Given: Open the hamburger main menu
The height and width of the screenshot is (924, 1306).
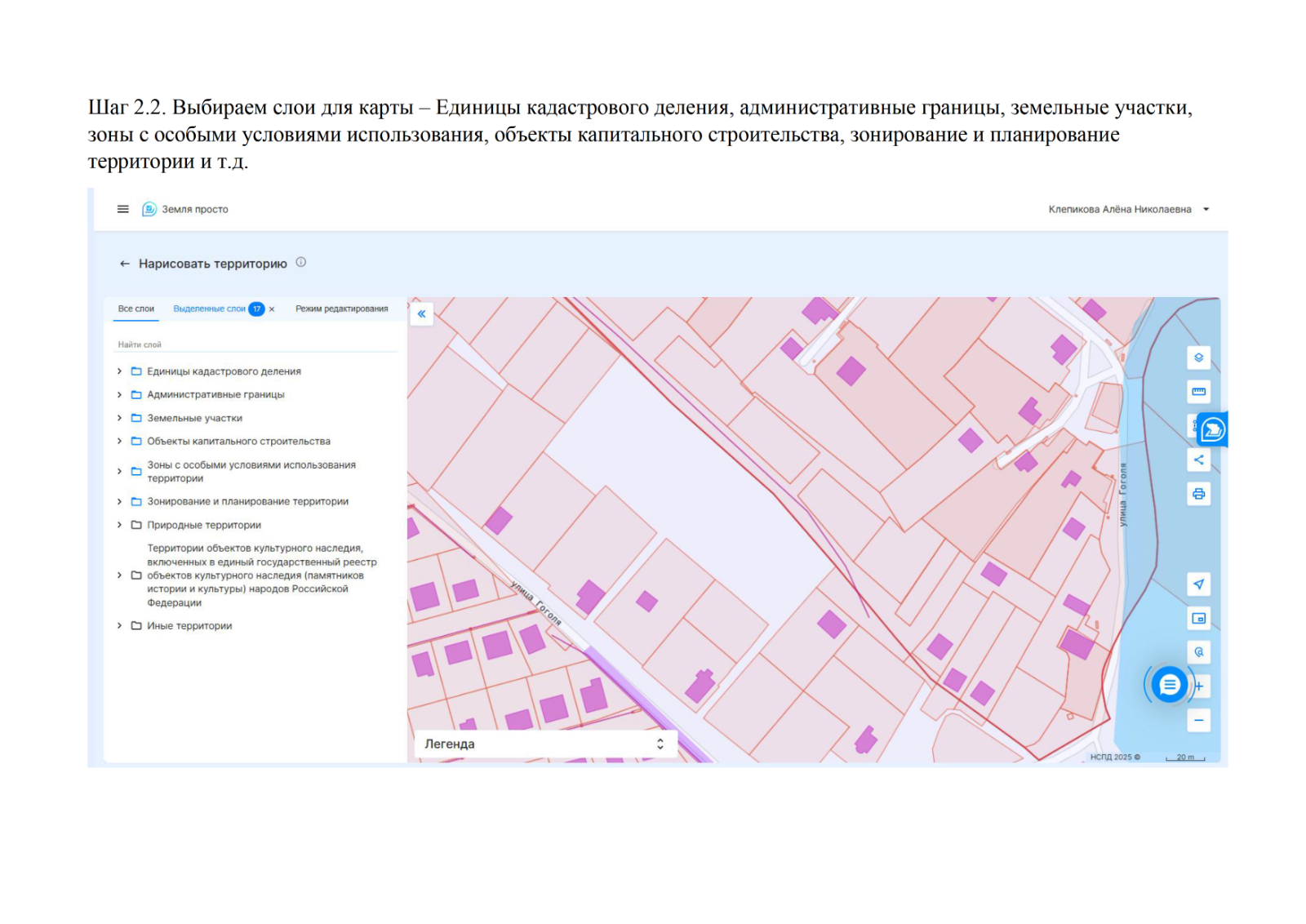Looking at the screenshot, I should coord(122,209).
